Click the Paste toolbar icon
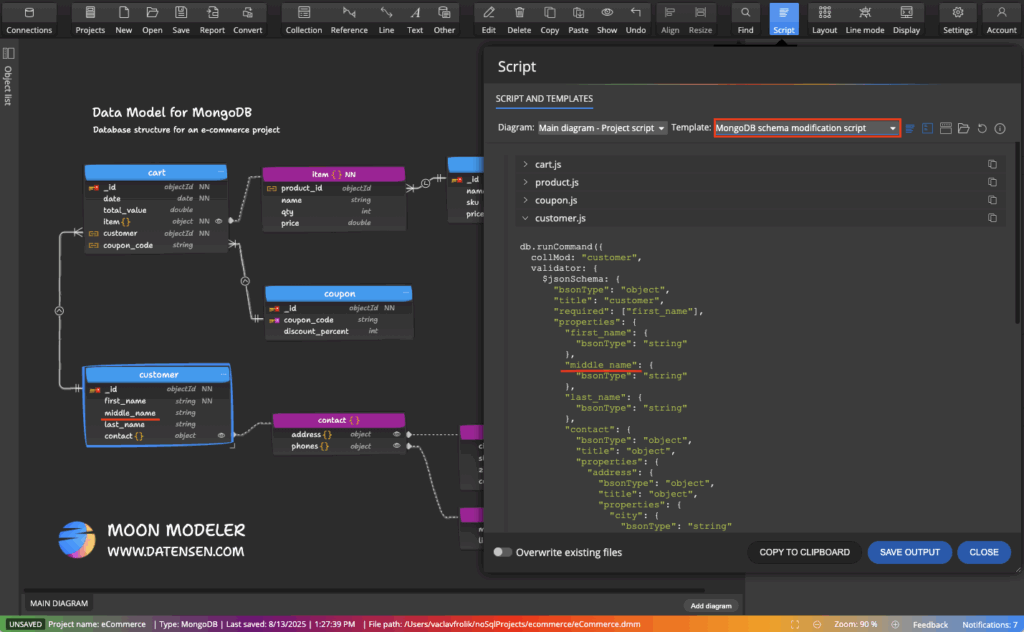 (578, 20)
